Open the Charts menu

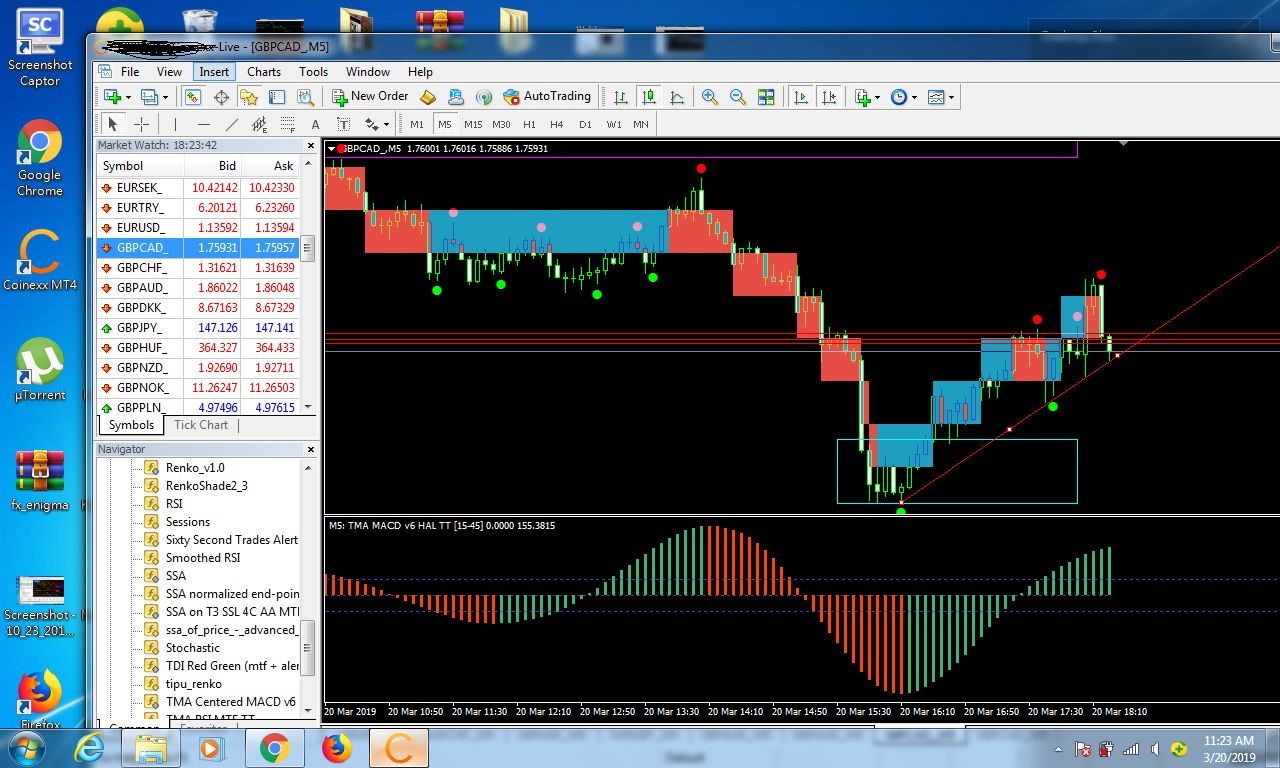pos(264,72)
